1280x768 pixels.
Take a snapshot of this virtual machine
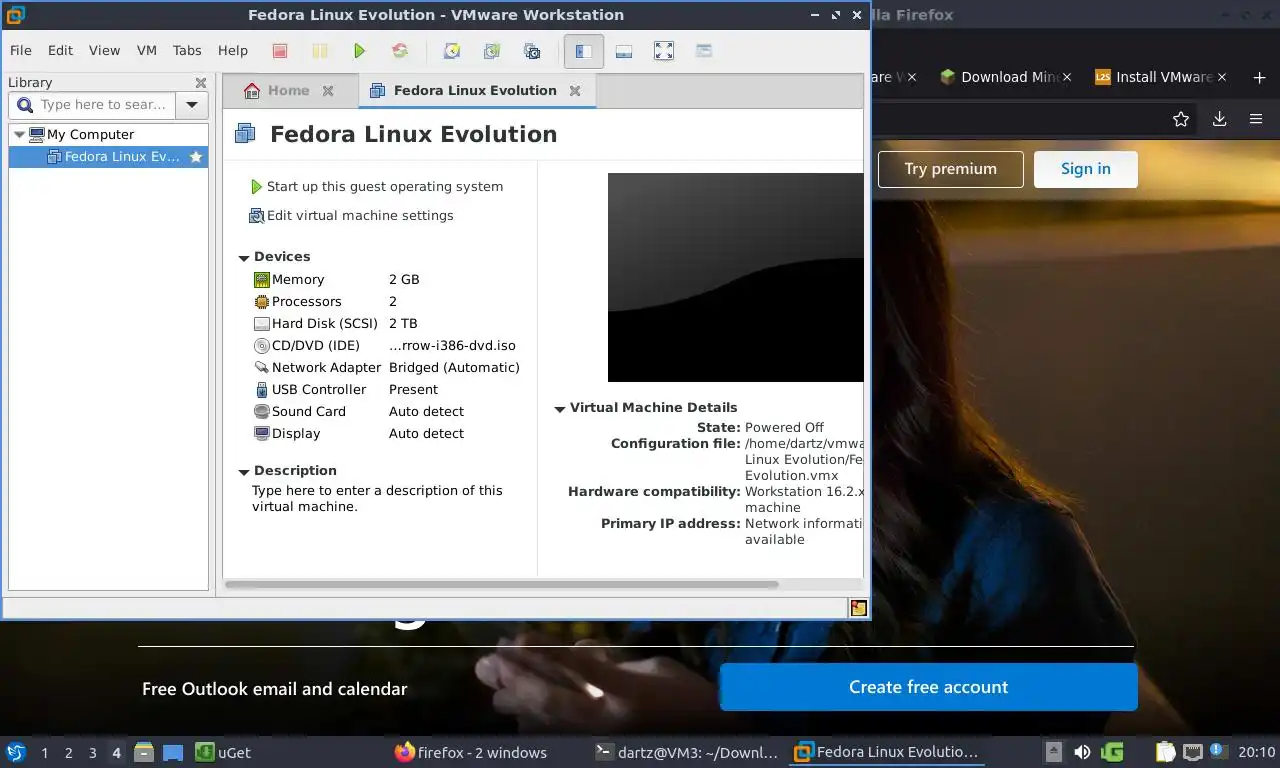[x=452, y=51]
